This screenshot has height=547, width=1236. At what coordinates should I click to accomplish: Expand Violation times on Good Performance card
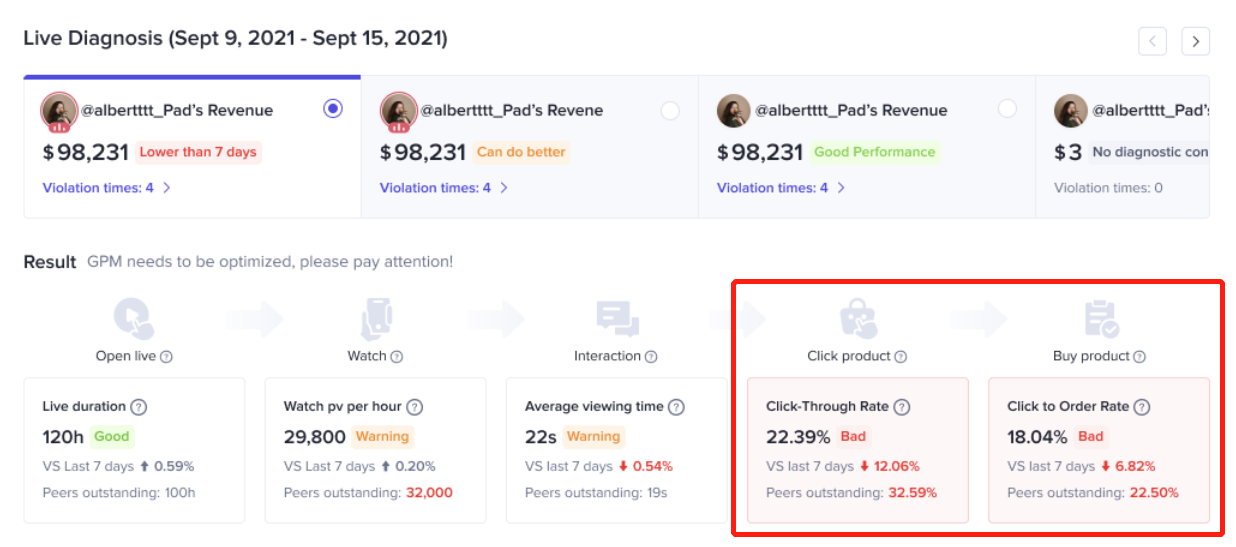tap(780, 187)
